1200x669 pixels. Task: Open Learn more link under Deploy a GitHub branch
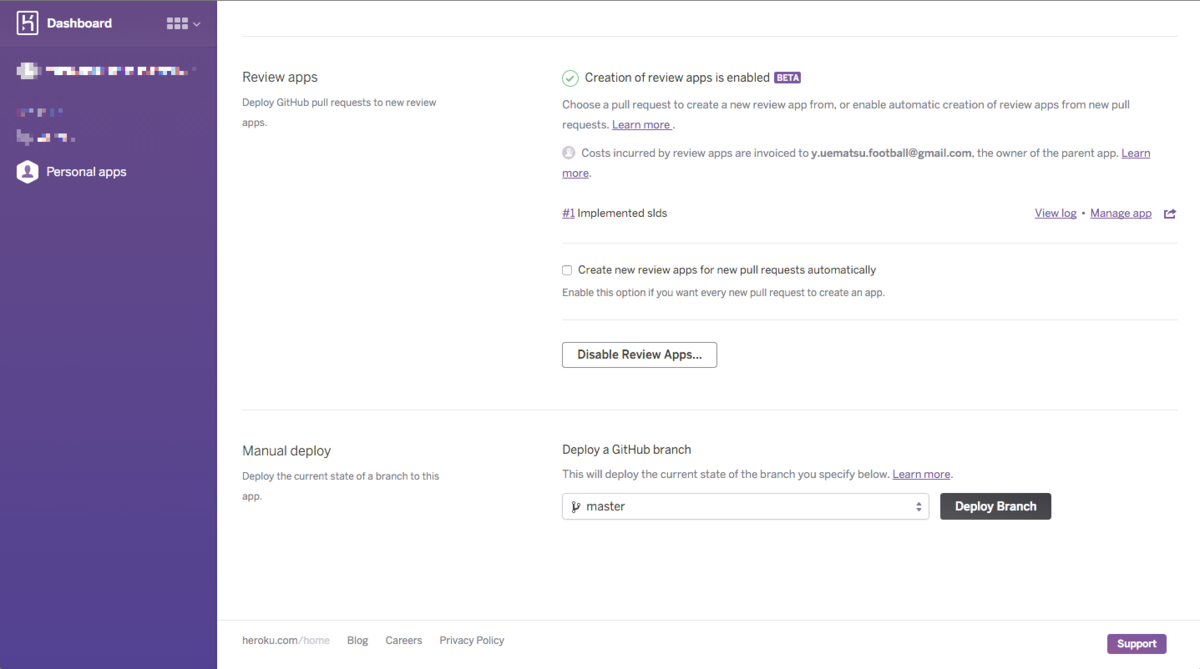point(921,474)
